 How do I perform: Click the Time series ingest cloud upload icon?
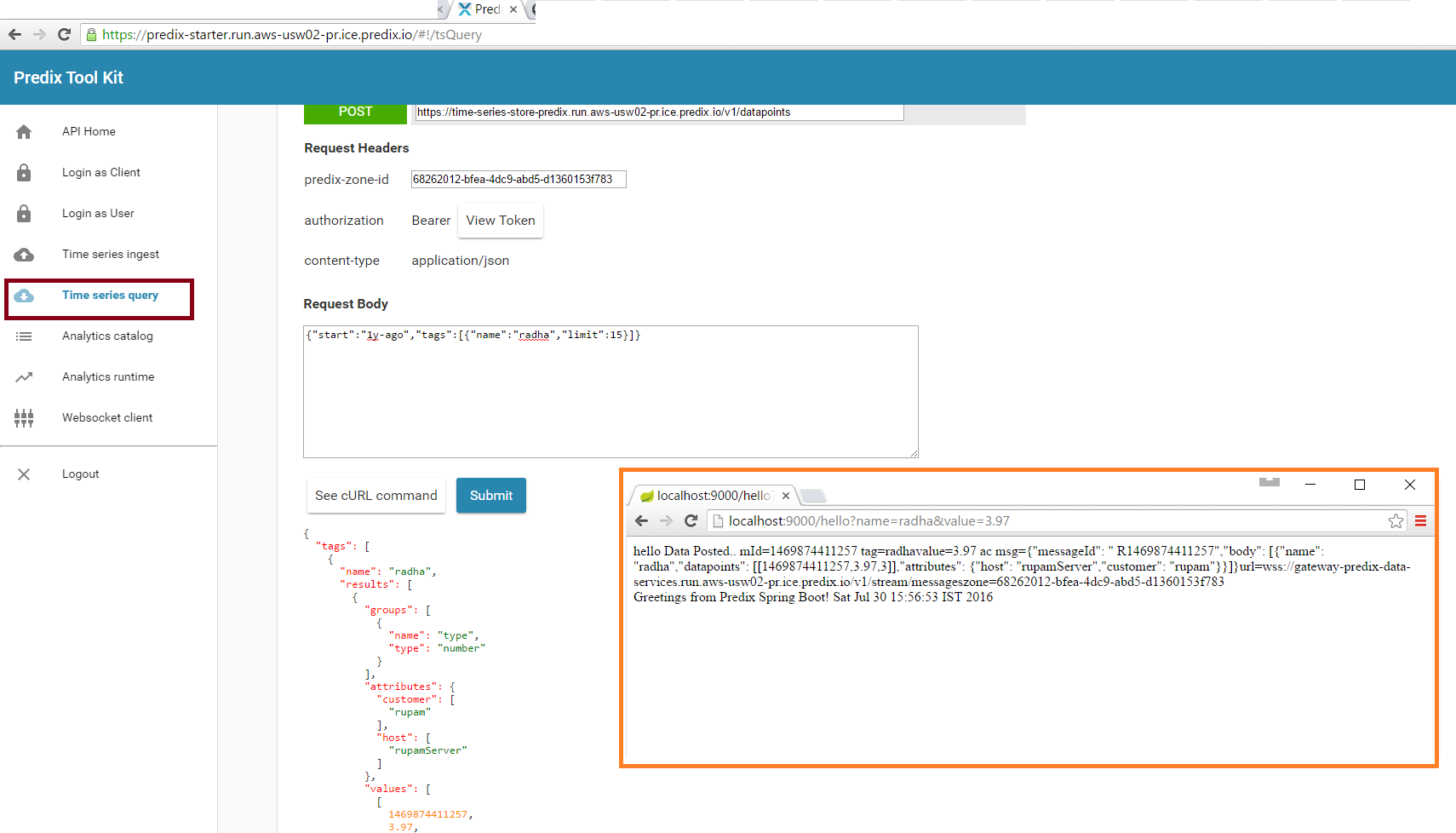coord(24,255)
